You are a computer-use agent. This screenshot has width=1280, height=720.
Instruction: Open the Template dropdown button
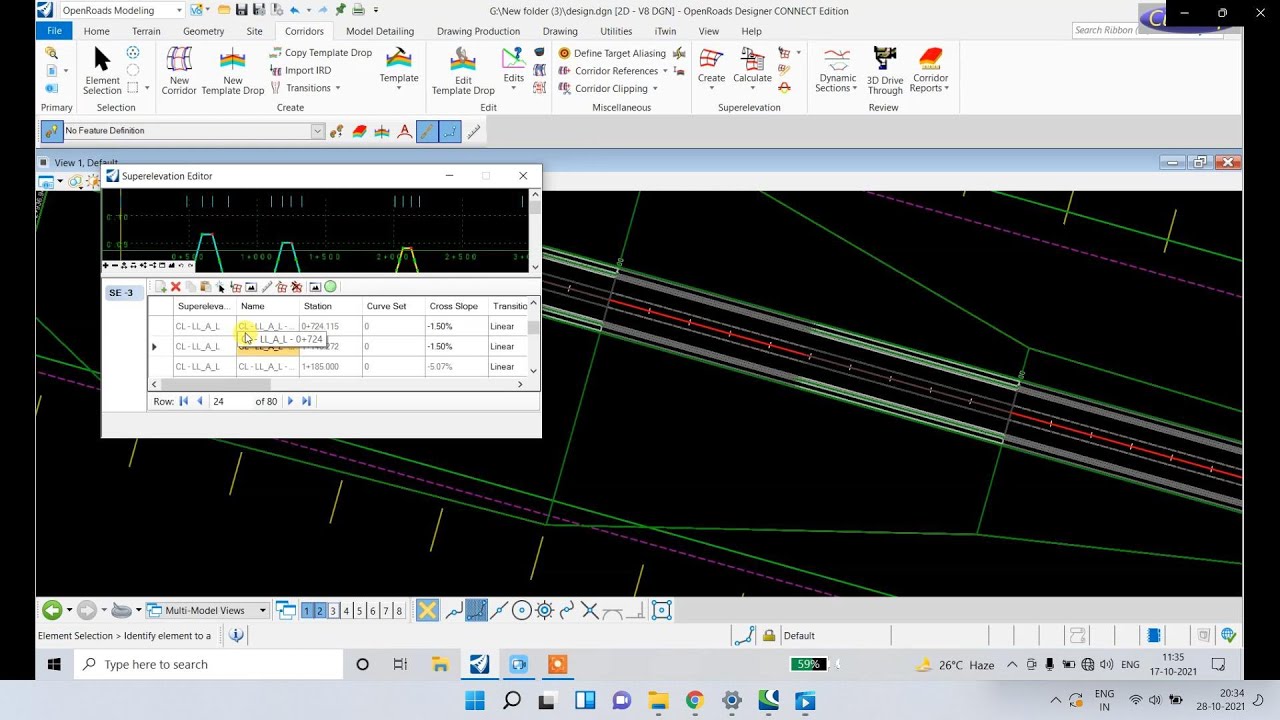point(398,68)
